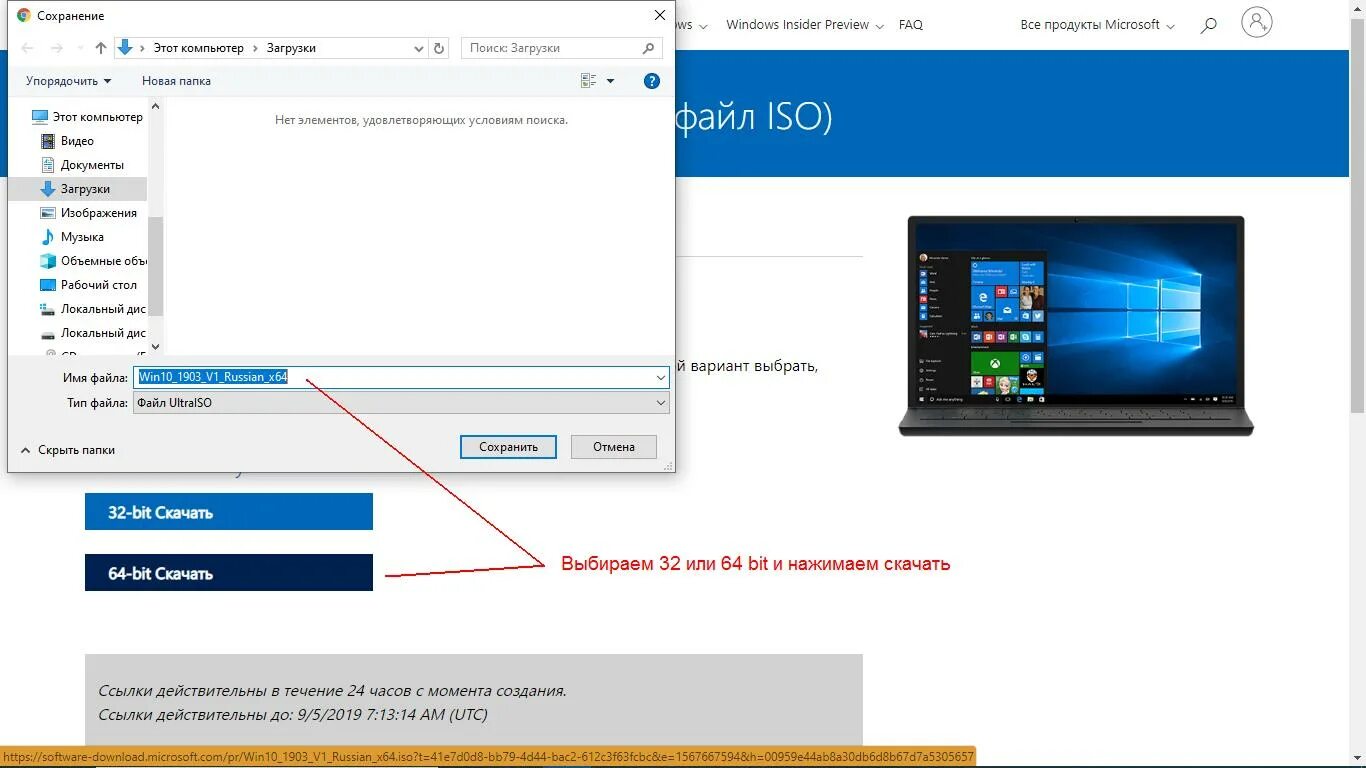Click the Музыка note icon
Viewport: 1366px width, 768px height.
[48, 237]
